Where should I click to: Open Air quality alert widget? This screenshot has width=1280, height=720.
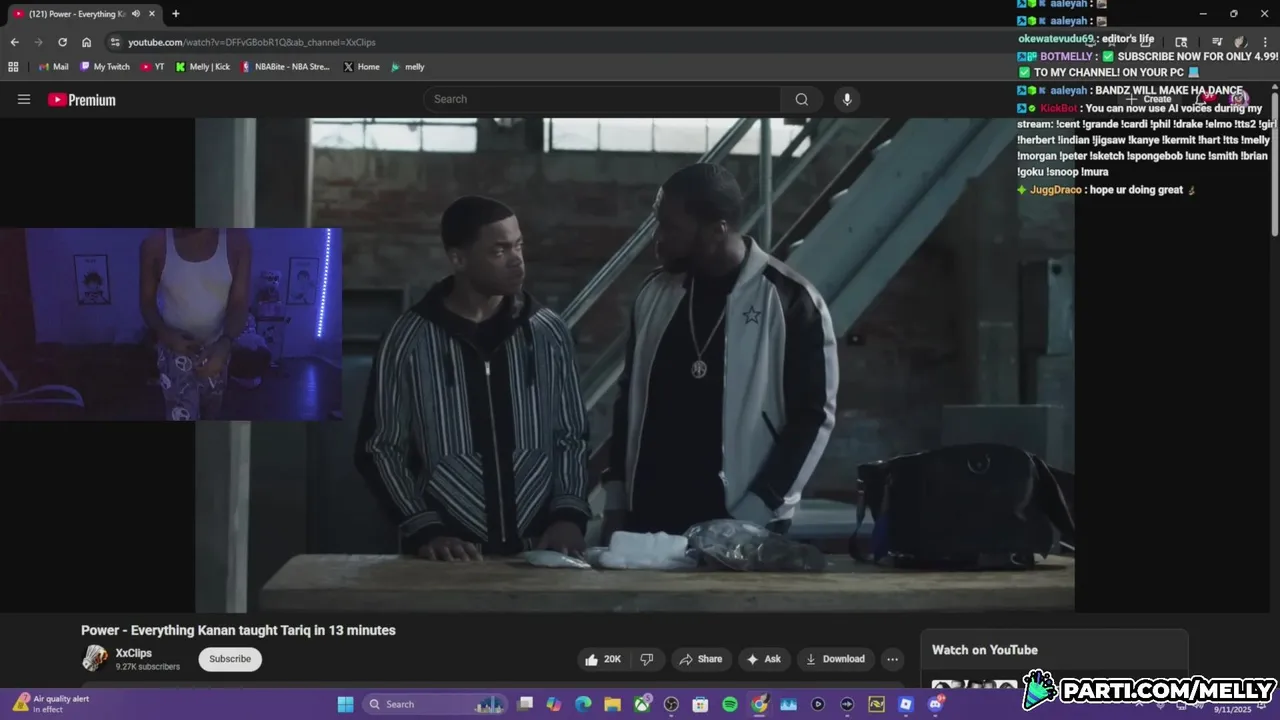click(x=50, y=704)
